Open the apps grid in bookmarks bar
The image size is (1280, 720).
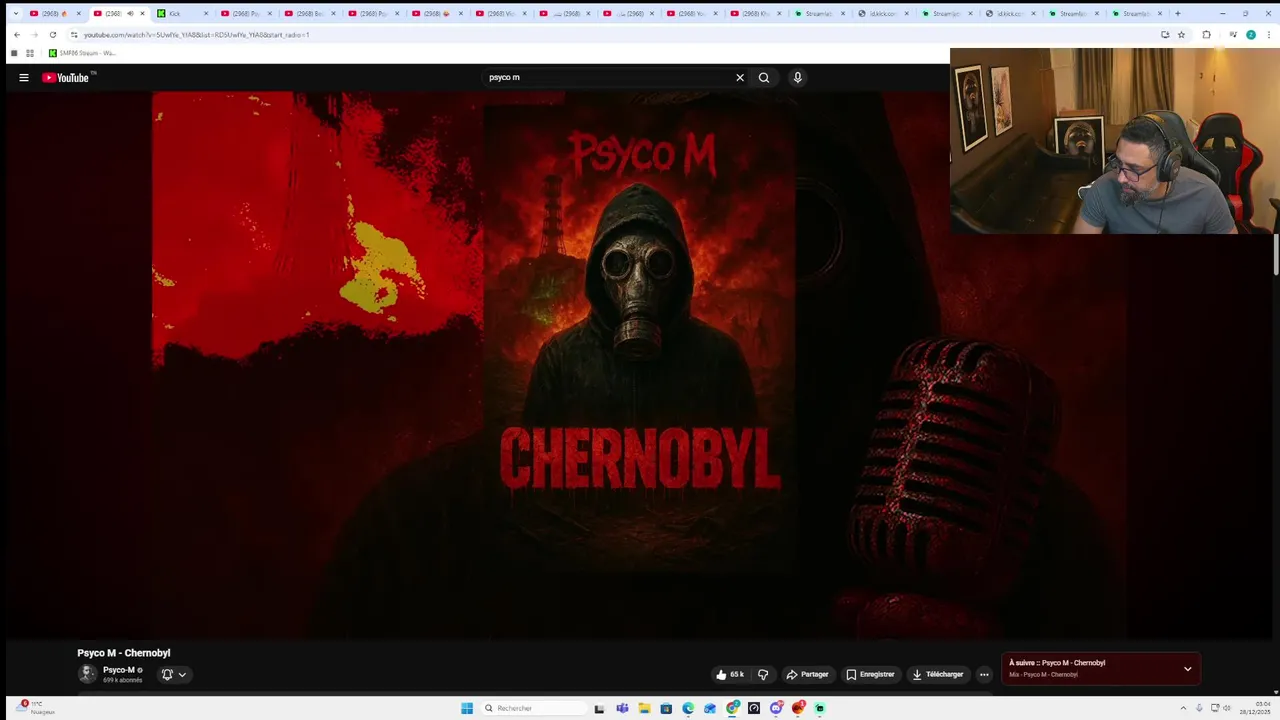(30, 53)
